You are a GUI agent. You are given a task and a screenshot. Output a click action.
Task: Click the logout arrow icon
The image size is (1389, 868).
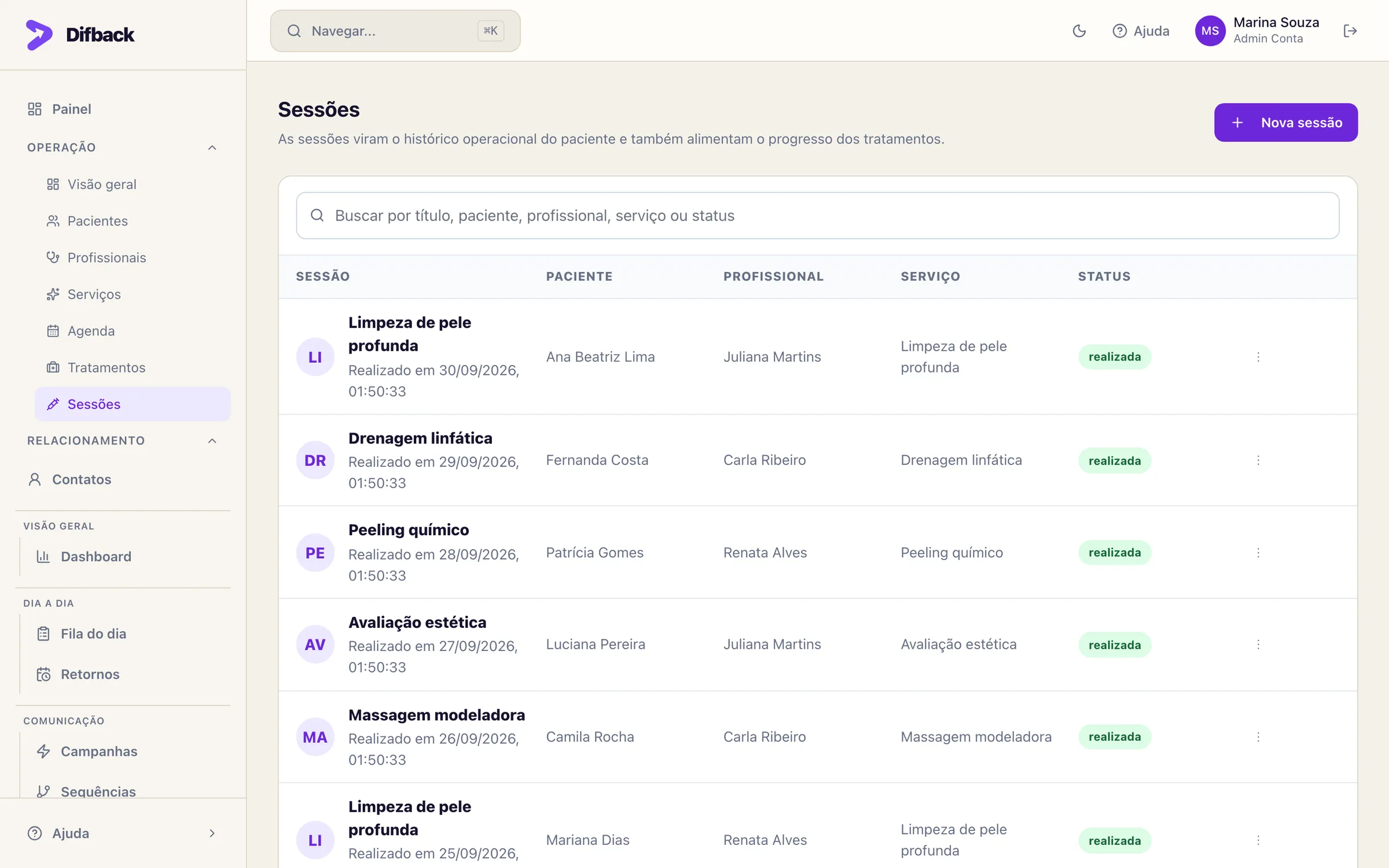(1350, 31)
